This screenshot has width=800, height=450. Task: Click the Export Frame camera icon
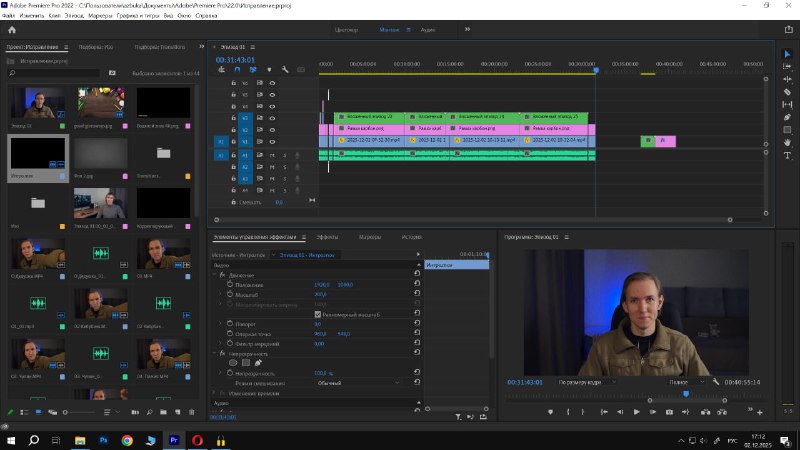pyautogui.click(x=669, y=412)
